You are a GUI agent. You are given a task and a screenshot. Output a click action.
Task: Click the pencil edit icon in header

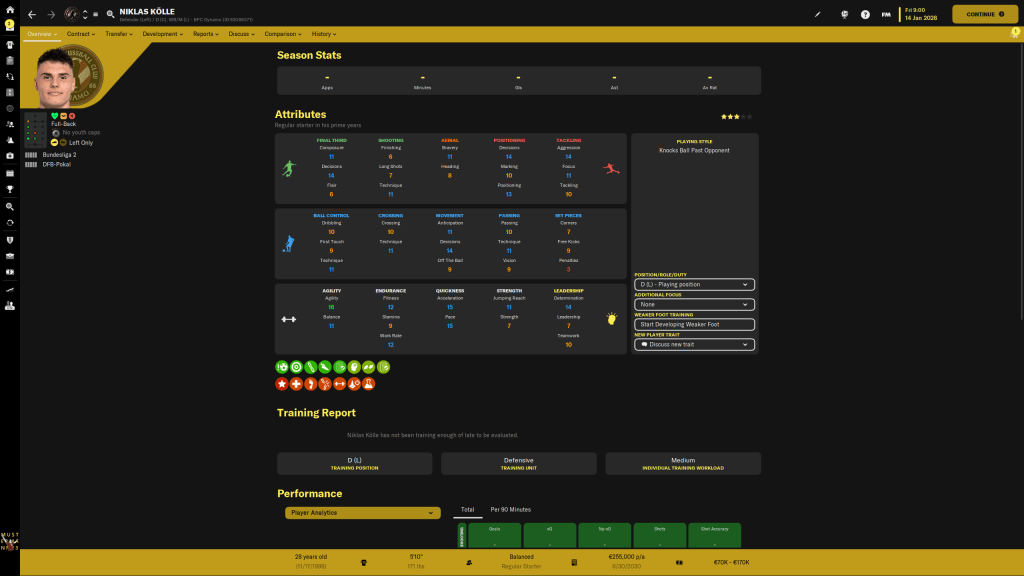(817, 15)
